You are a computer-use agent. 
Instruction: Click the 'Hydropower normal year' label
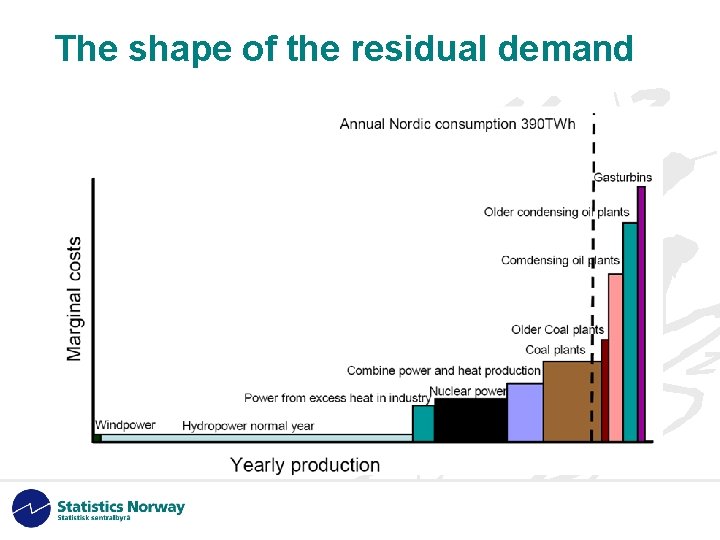[x=248, y=426]
